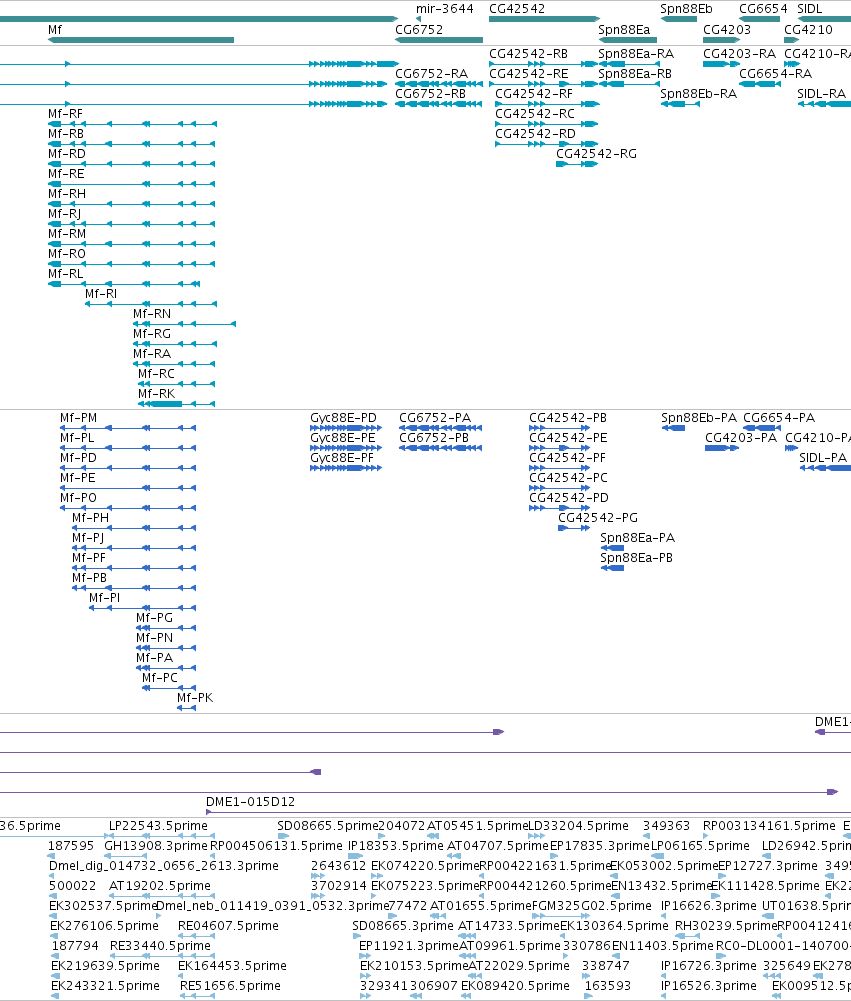Click the CG6654-RA transcript label
Image resolution: width=851 pixels, height=1001 pixels.
pos(776,73)
